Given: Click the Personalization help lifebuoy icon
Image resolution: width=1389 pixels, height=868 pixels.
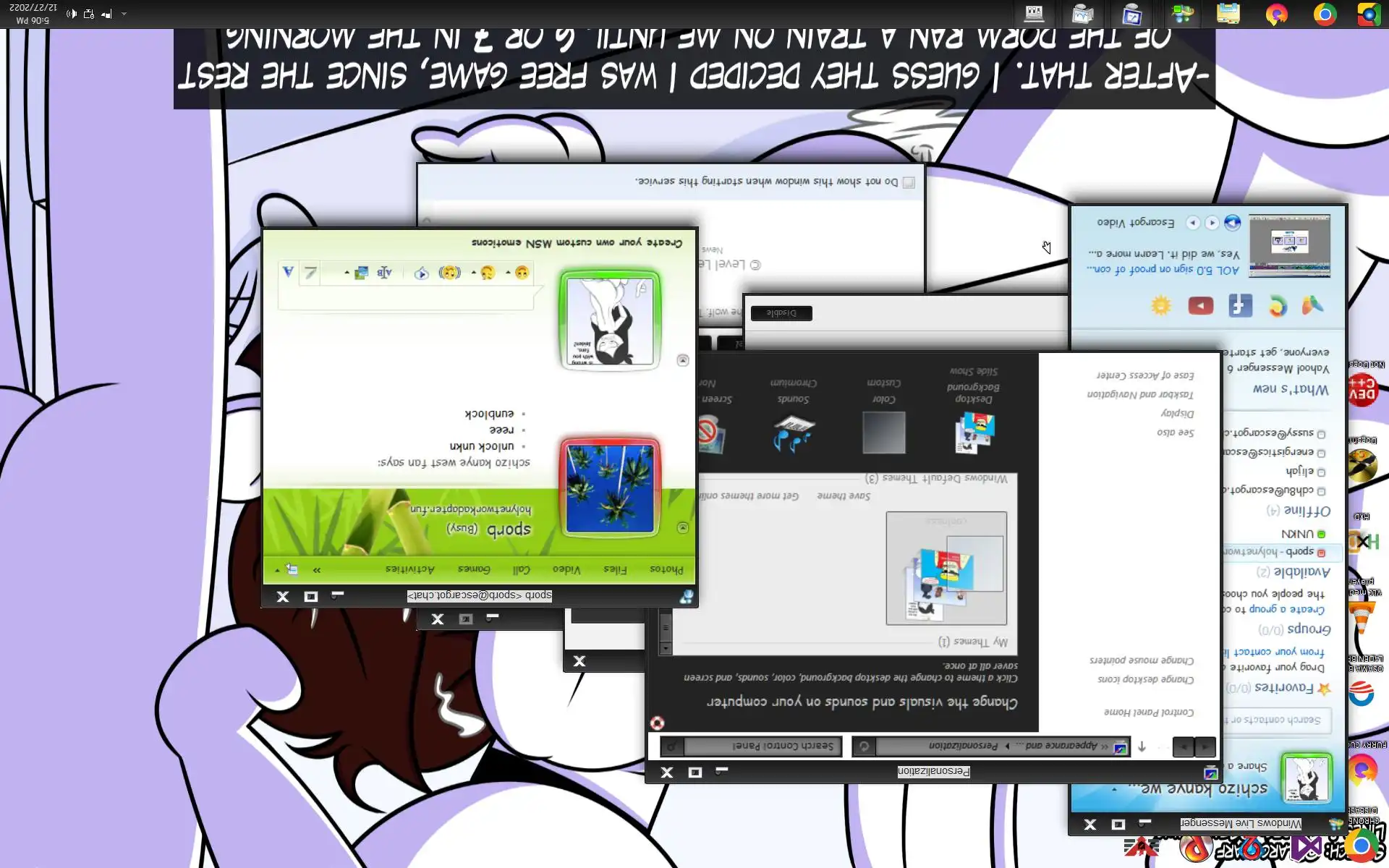Looking at the screenshot, I should 657,723.
